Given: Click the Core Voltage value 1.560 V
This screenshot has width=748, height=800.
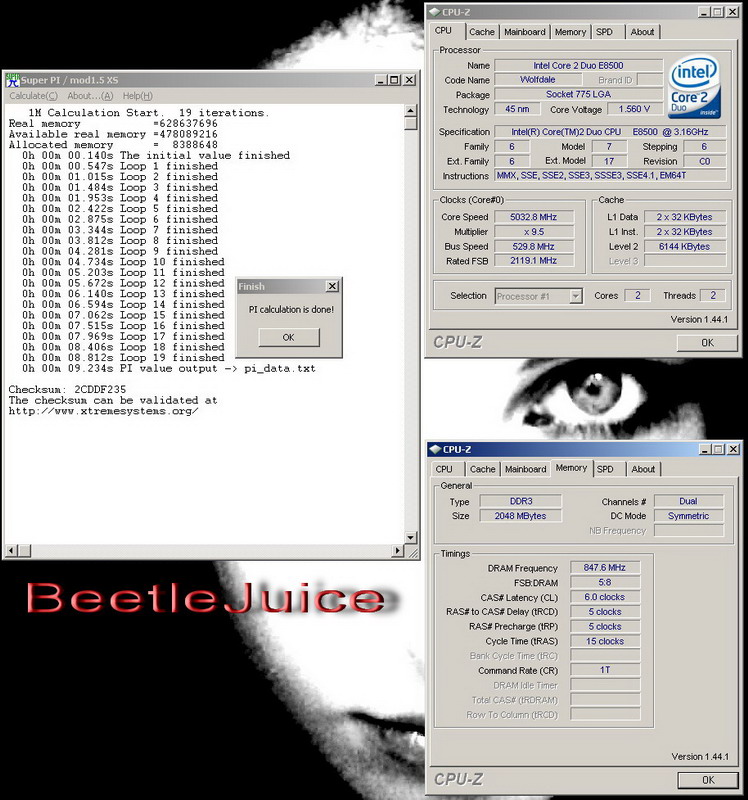Looking at the screenshot, I should [634, 109].
